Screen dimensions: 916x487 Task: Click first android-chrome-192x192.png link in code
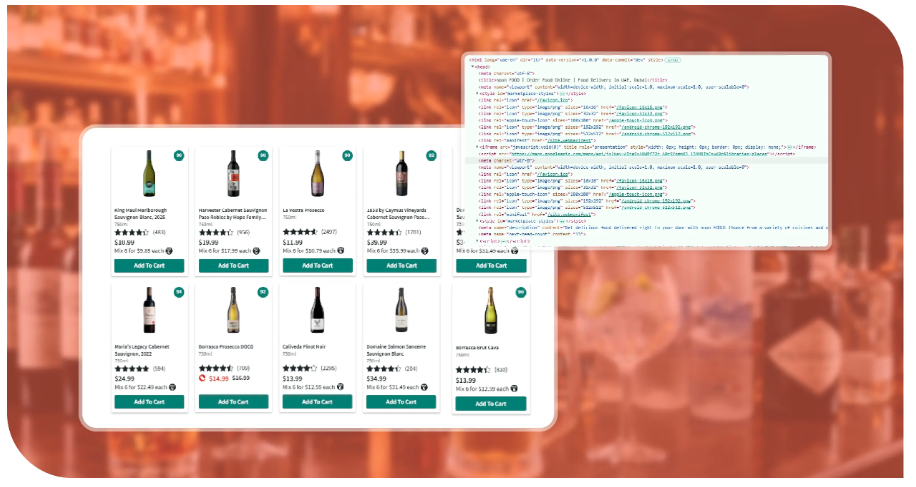click(x=657, y=127)
